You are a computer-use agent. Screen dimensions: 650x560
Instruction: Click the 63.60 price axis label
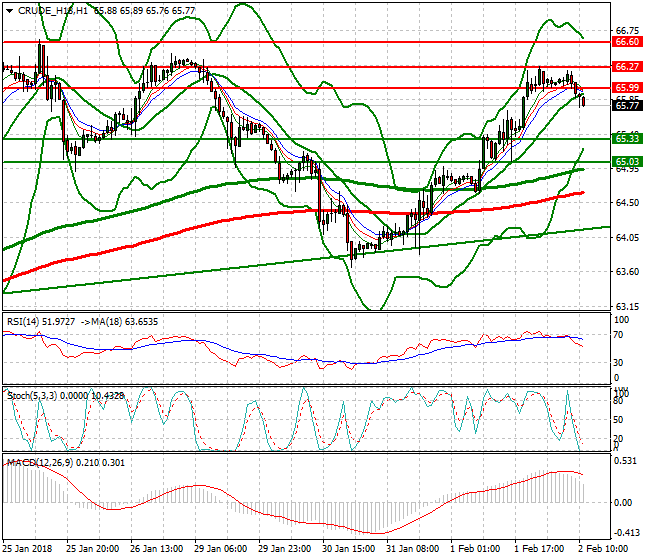[627, 272]
